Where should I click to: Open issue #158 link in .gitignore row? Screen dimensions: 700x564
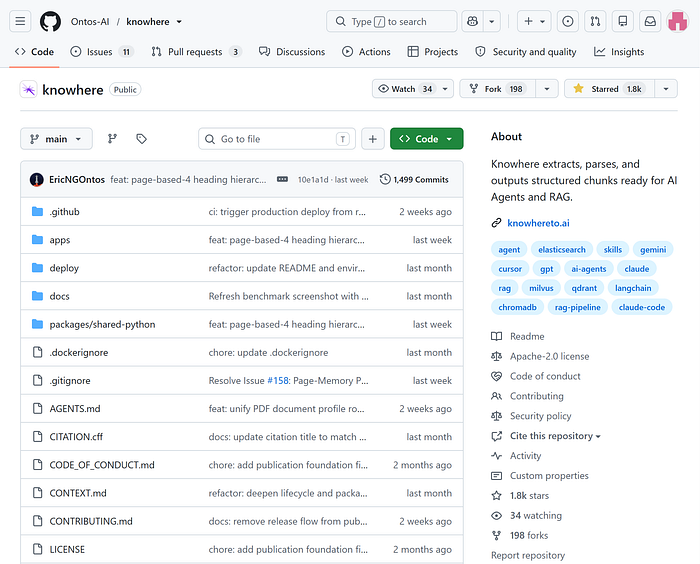point(278,380)
